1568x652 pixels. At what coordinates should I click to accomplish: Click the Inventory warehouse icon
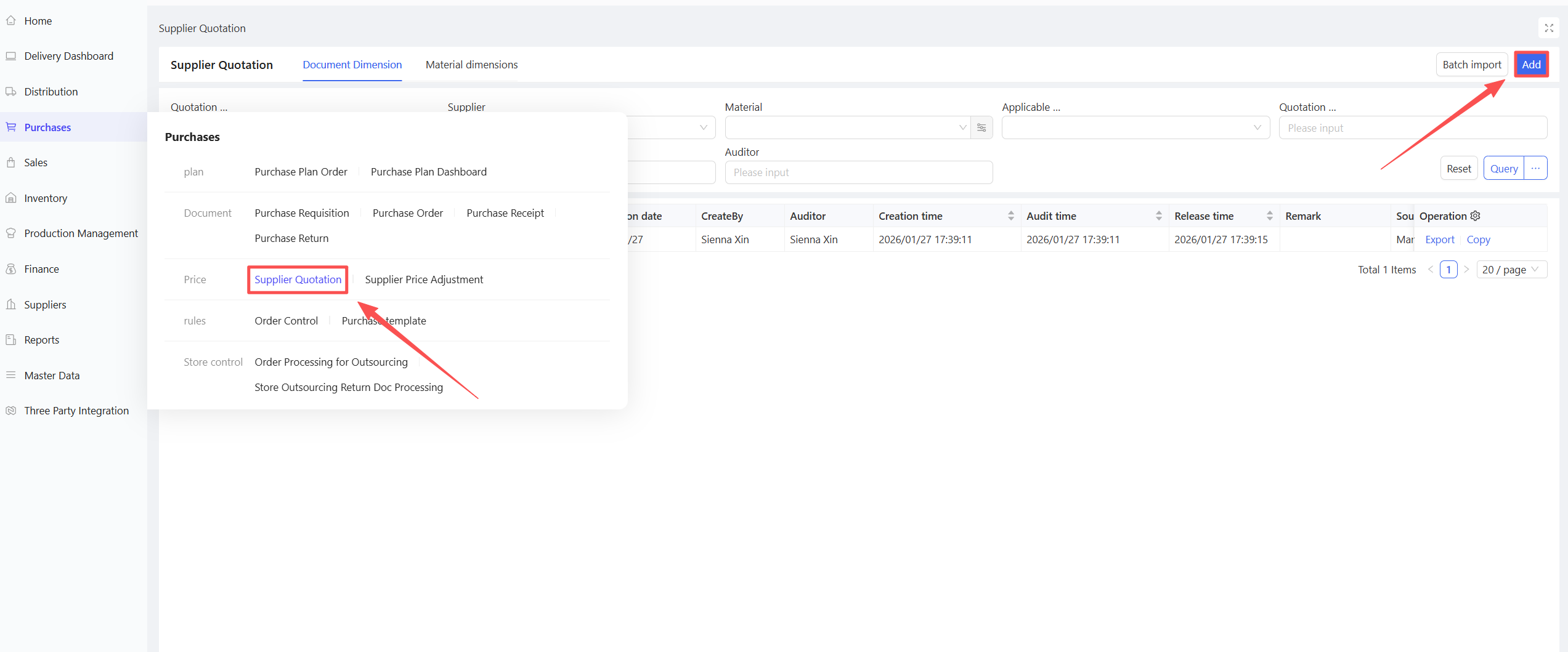11,198
